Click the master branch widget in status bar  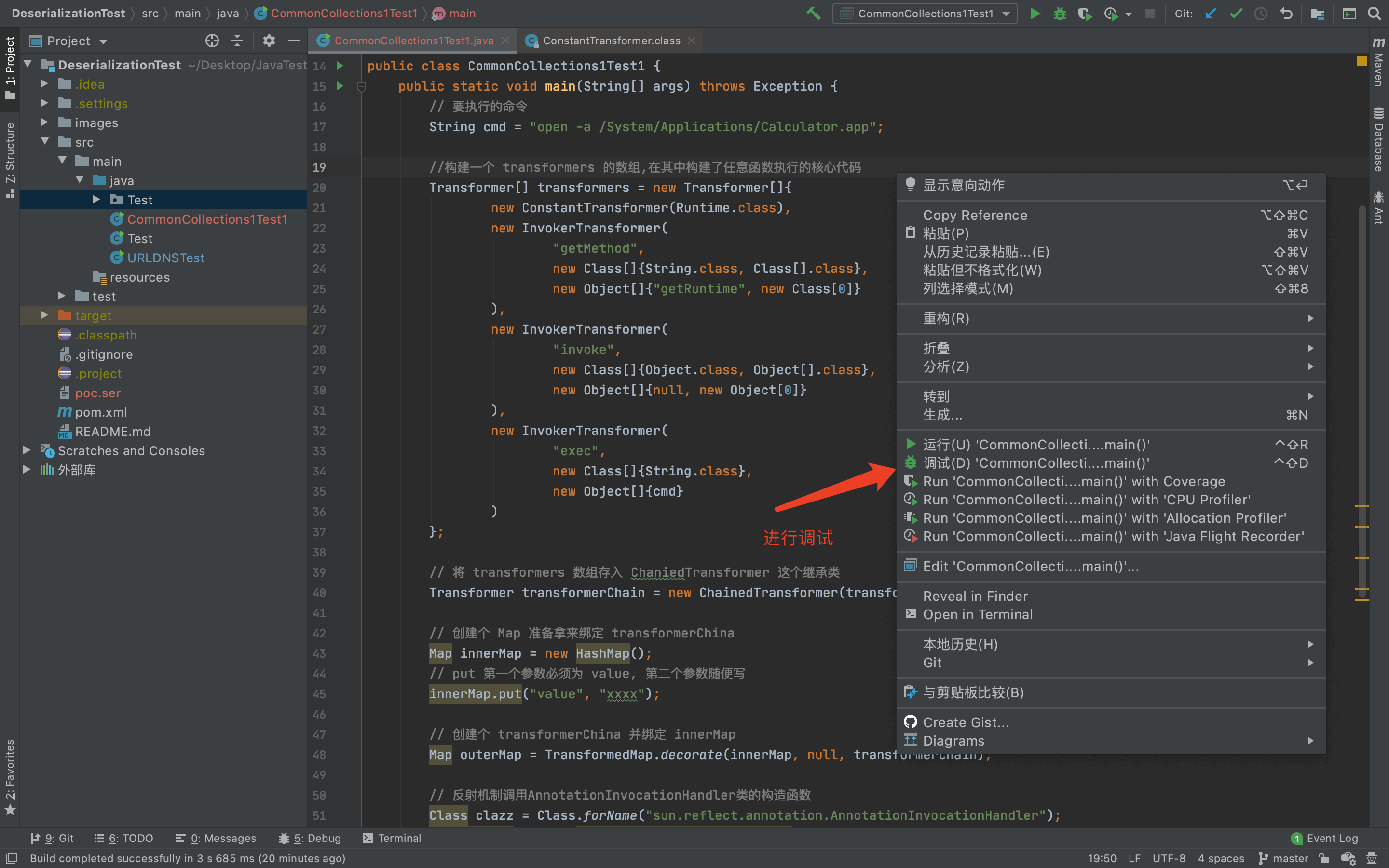tap(1283, 858)
